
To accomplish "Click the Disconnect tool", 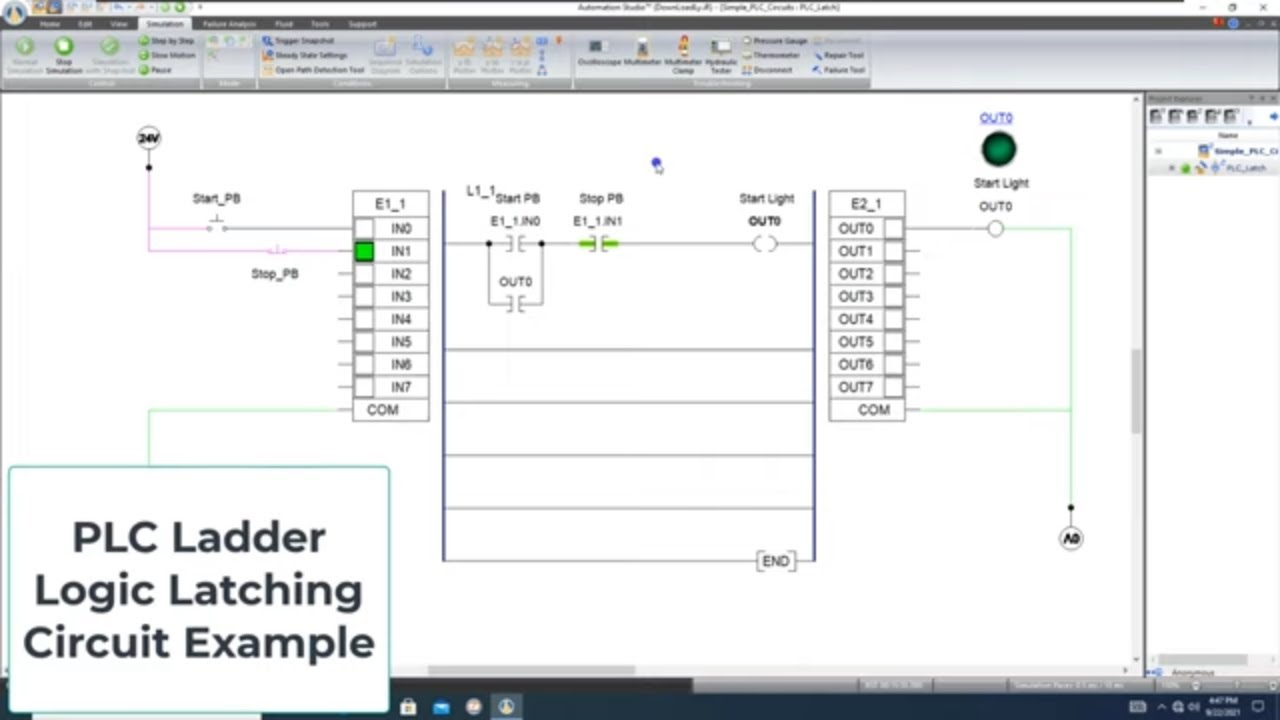I will pyautogui.click(x=768, y=70).
